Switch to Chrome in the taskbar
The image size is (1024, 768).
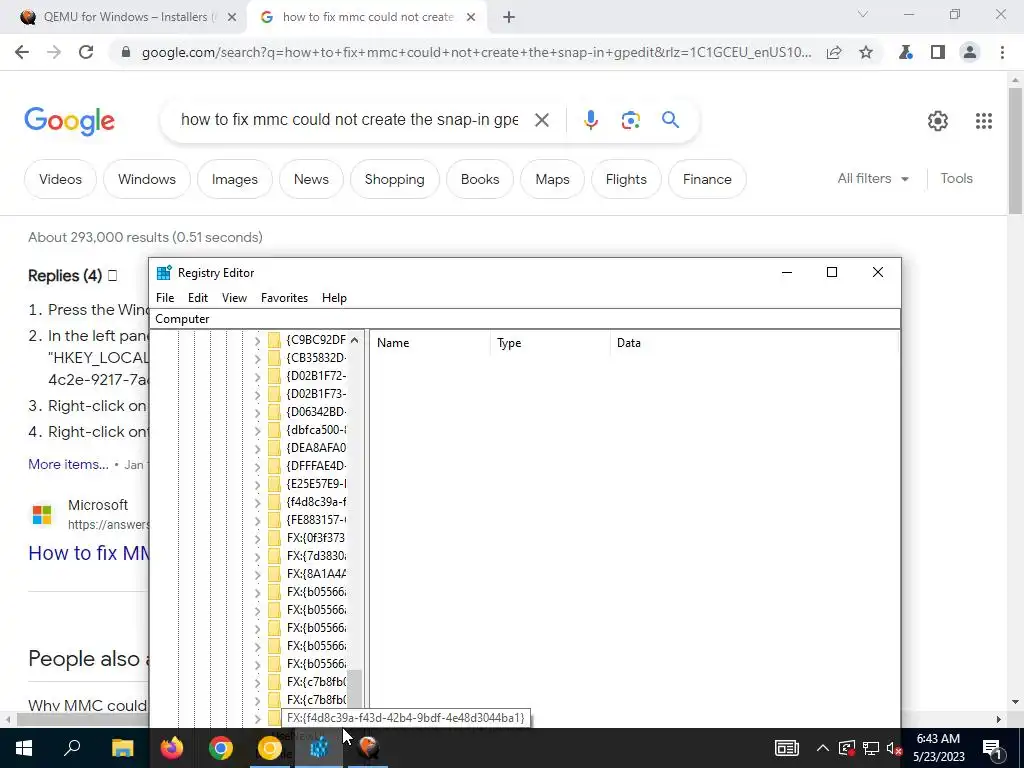(221, 748)
